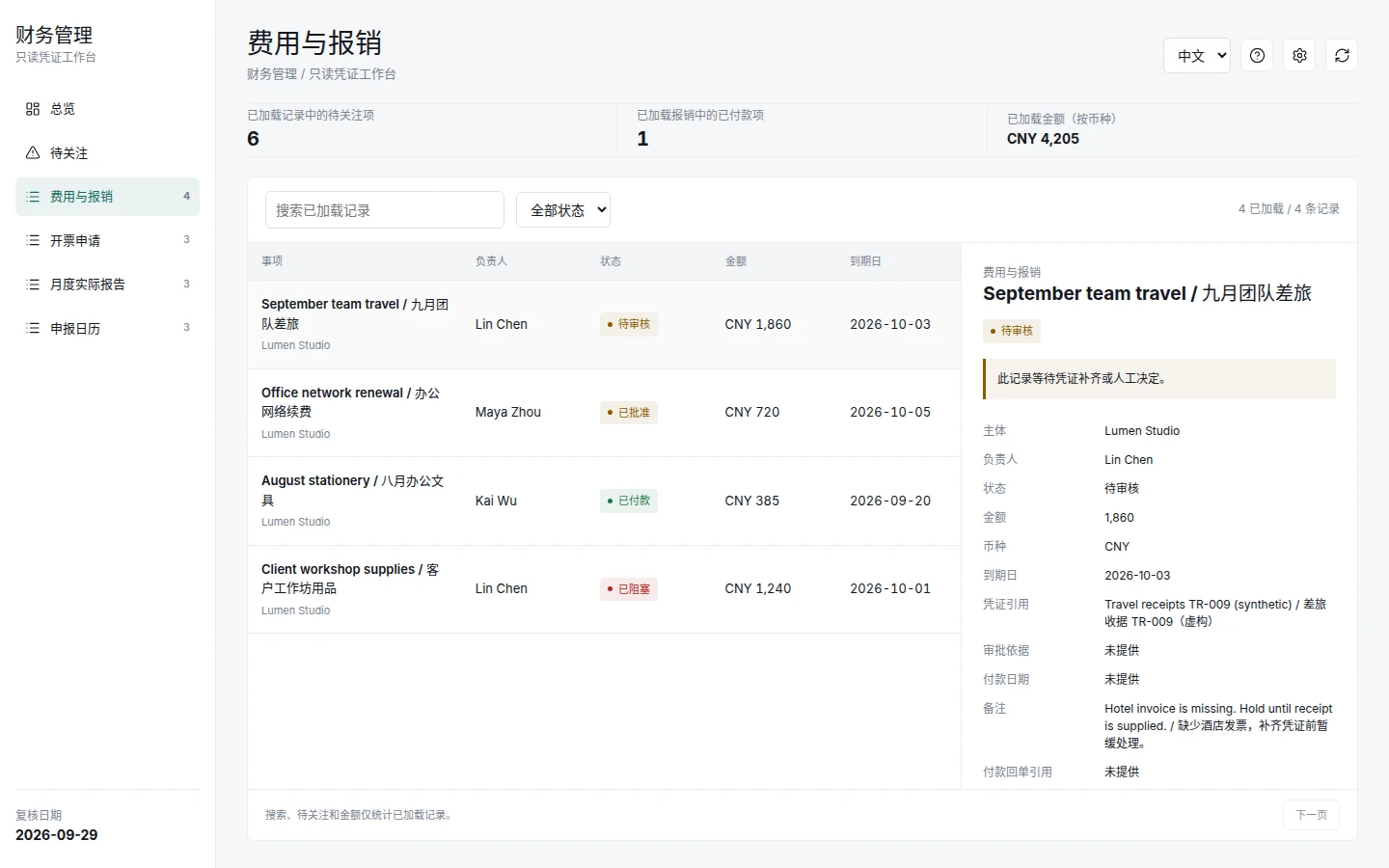1389x868 pixels.
Task: Focus the 搜索已加载记录 search field
Action: click(385, 210)
